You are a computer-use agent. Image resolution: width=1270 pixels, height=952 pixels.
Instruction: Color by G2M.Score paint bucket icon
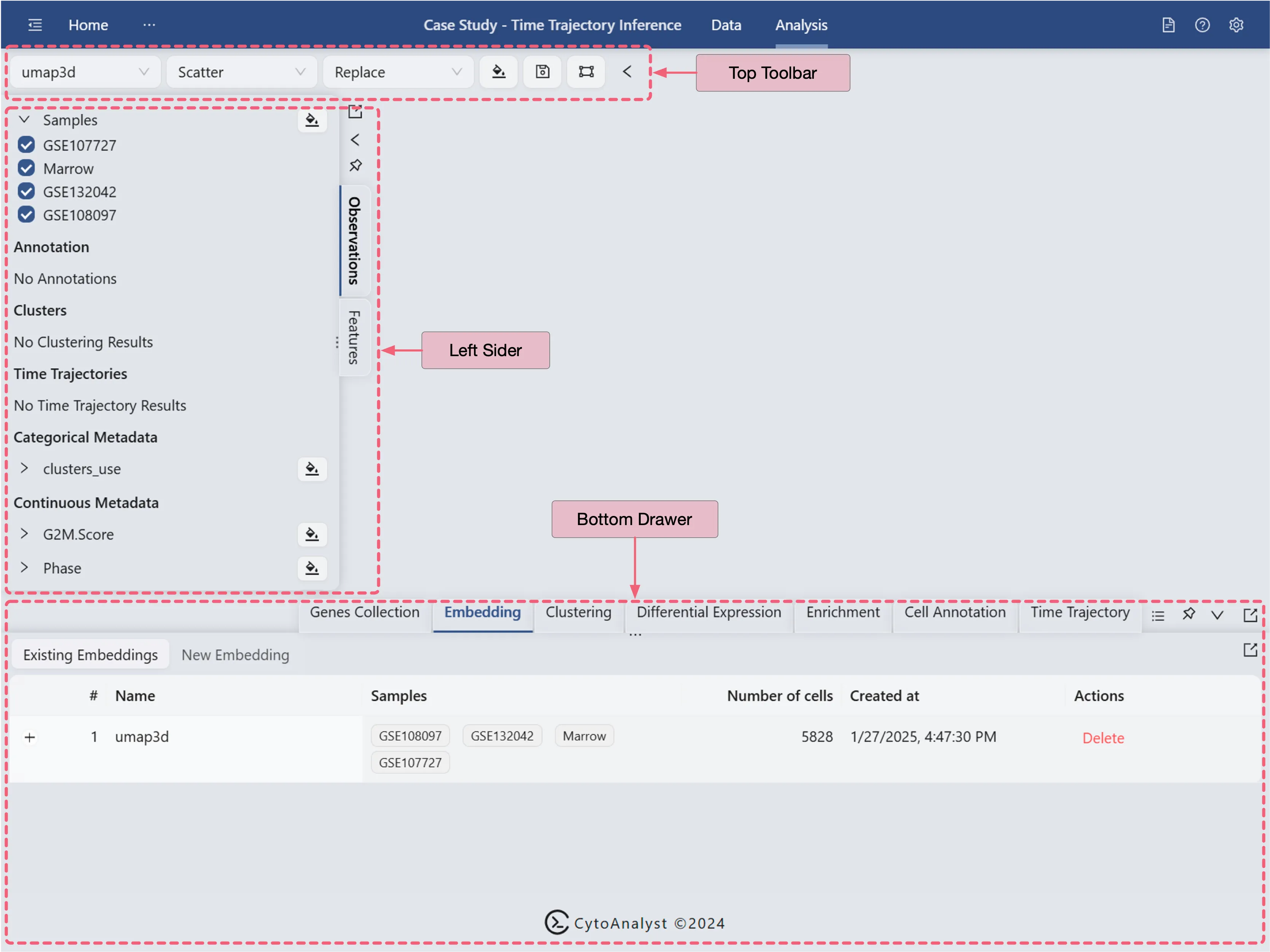(312, 534)
